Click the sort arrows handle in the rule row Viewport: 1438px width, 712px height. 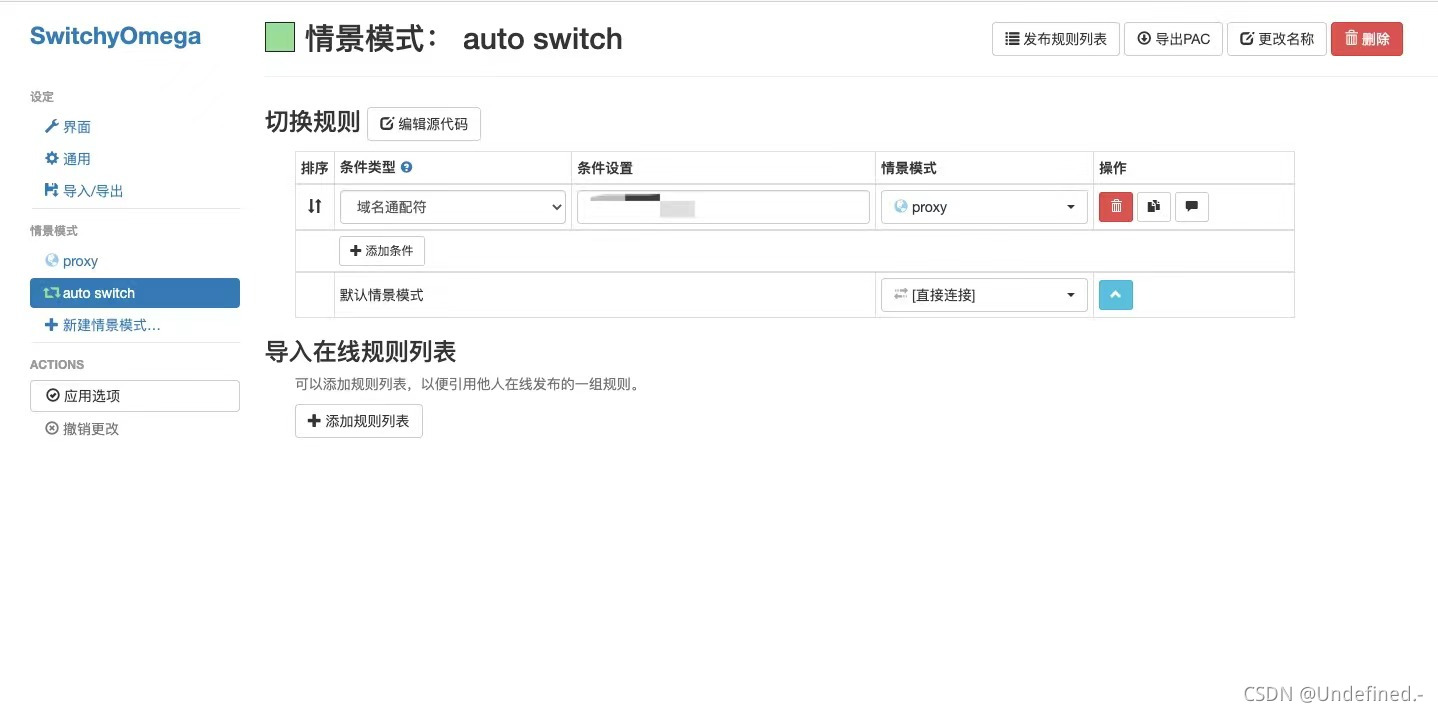click(315, 206)
